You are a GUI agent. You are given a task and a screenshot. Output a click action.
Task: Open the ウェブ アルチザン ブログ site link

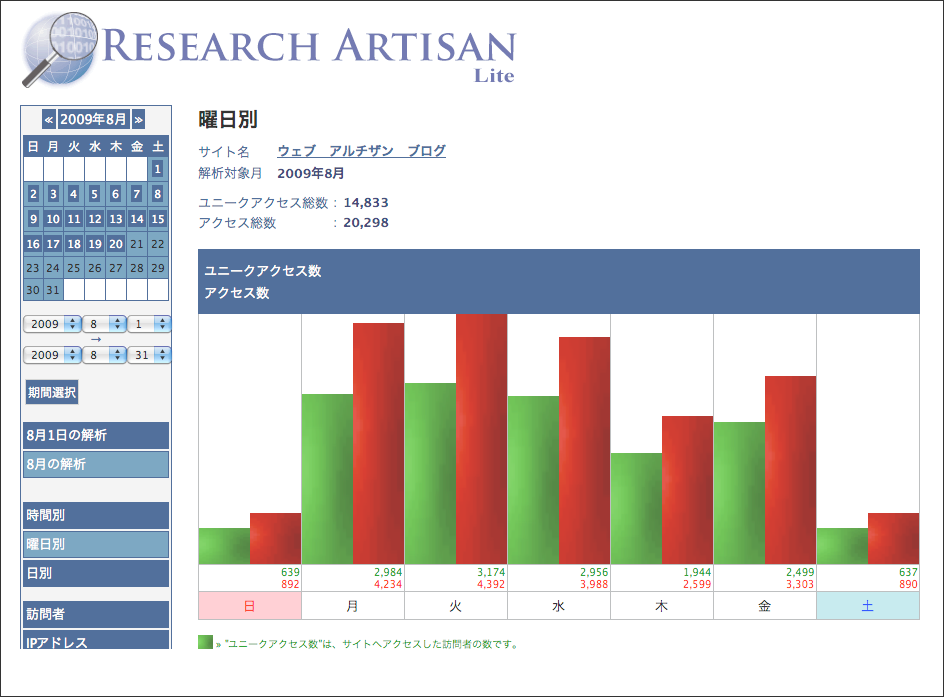(362, 150)
